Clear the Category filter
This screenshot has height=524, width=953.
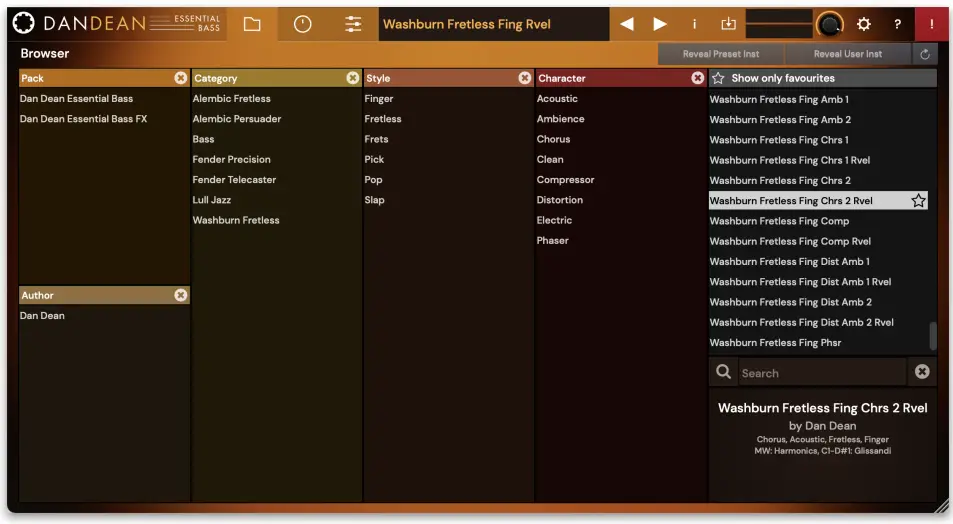coord(353,78)
